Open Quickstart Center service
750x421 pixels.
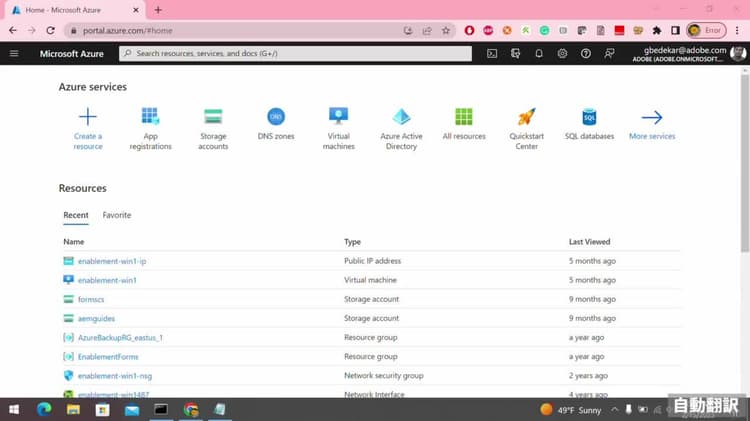tap(527, 129)
